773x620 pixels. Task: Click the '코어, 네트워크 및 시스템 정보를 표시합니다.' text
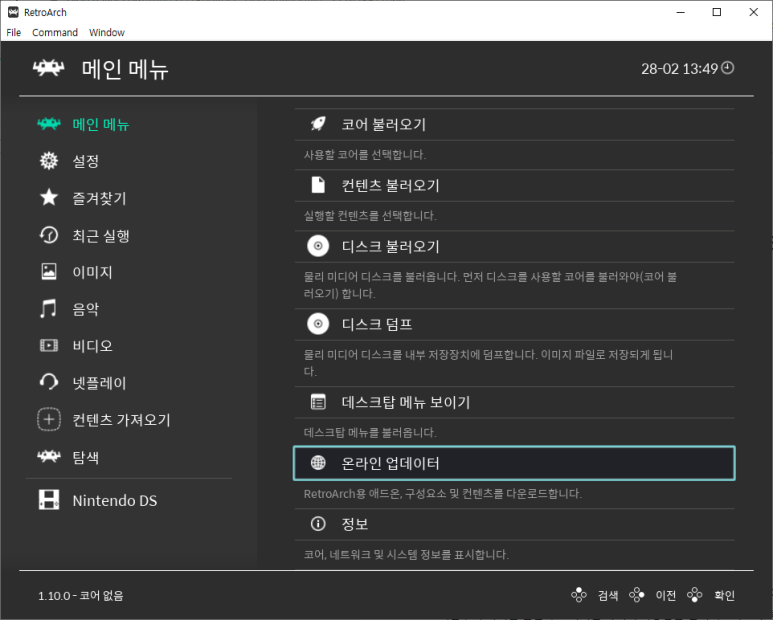(406, 554)
